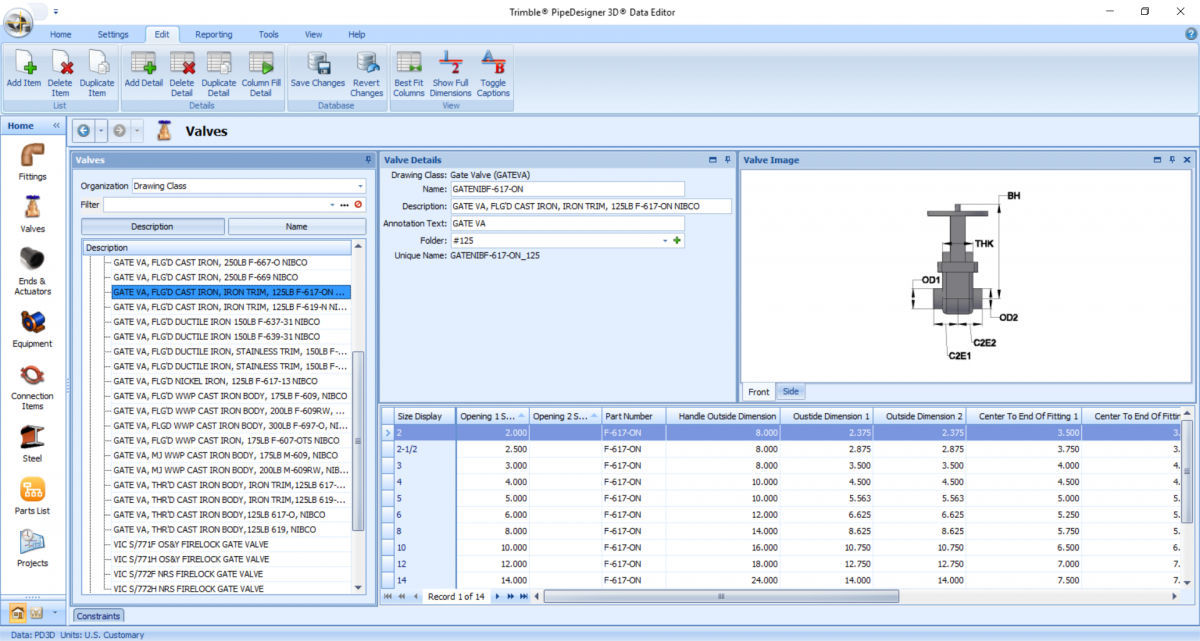Toggle Show Full Dimensions
The width and height of the screenshot is (1200, 641).
tap(451, 70)
